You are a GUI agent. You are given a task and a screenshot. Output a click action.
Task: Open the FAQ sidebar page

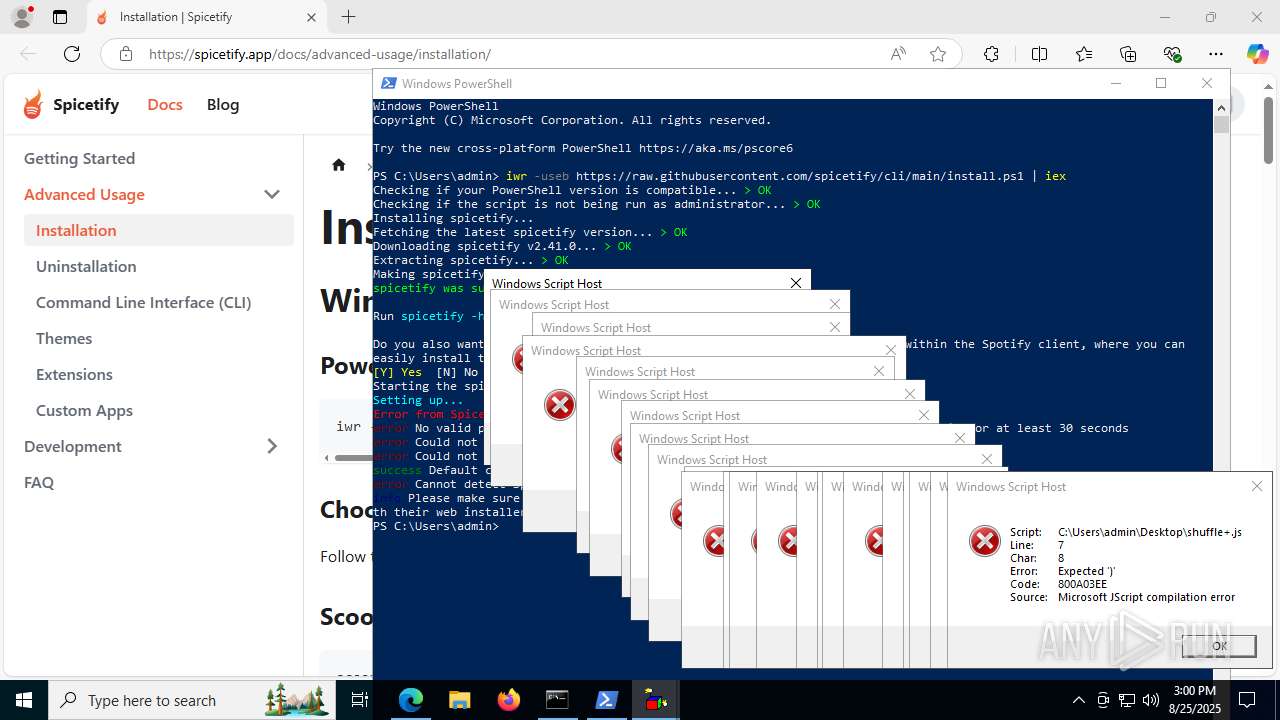tap(39, 482)
